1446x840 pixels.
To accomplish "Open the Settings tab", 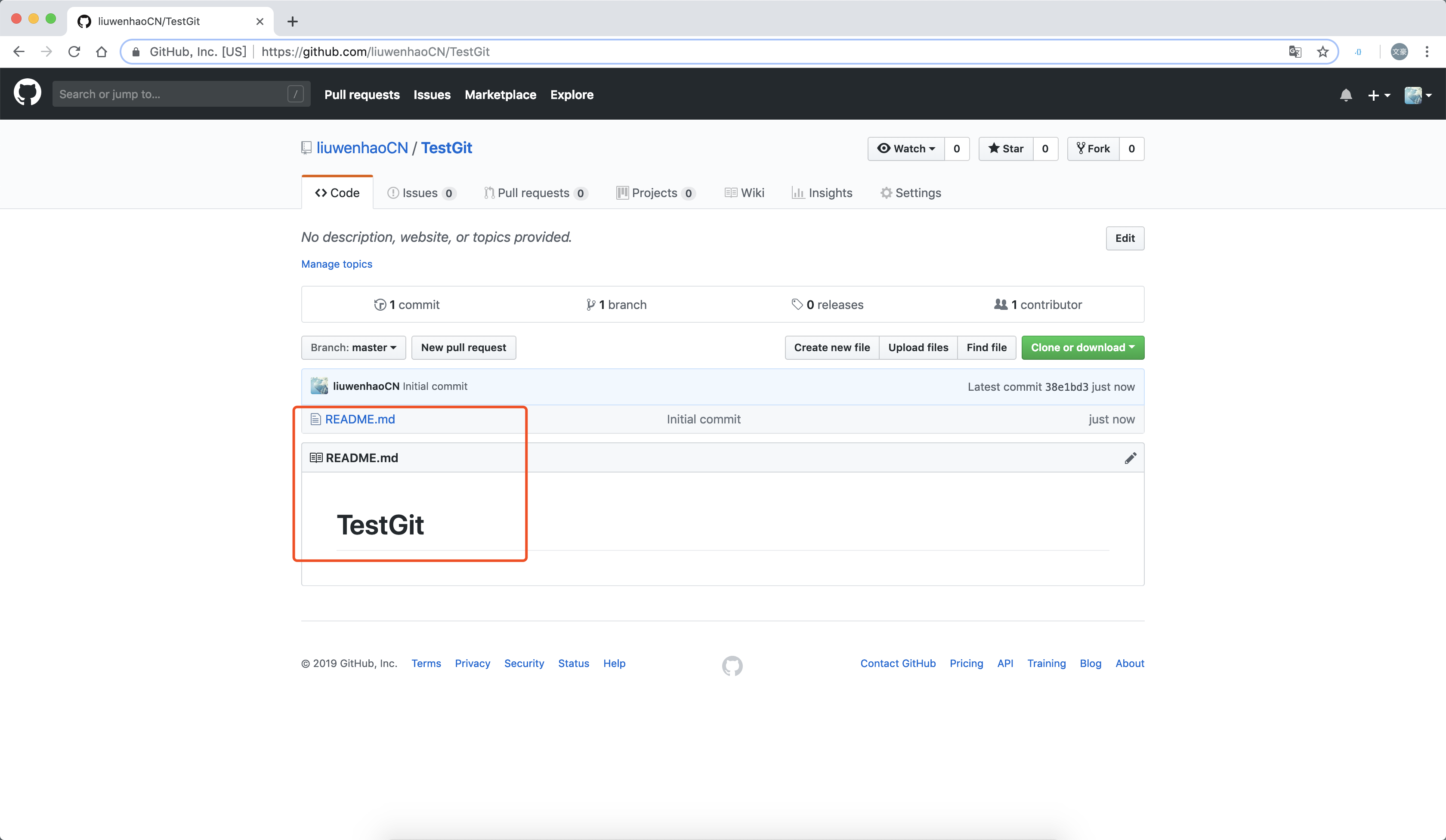I will pyautogui.click(x=911, y=193).
